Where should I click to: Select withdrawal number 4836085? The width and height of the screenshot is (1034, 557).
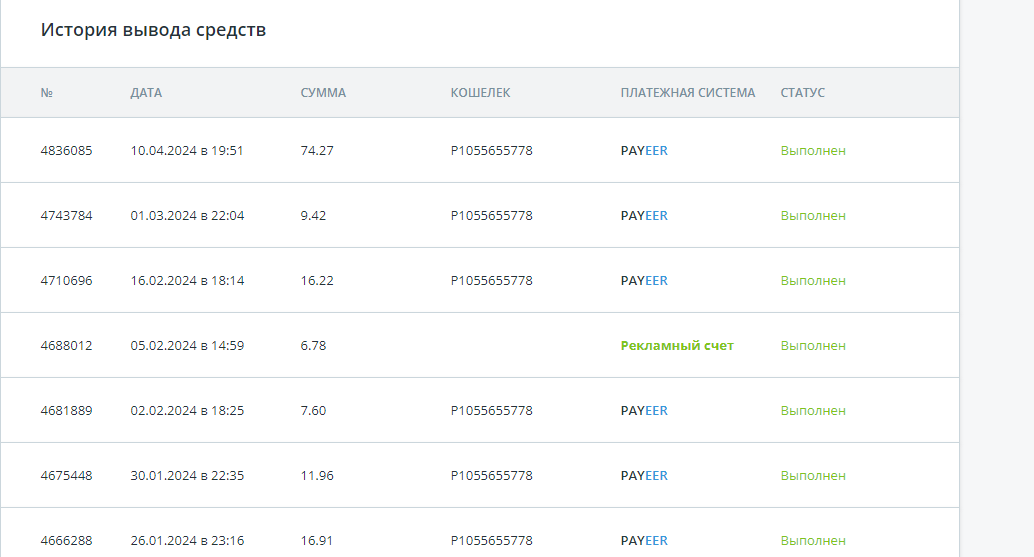pyautogui.click(x=66, y=150)
